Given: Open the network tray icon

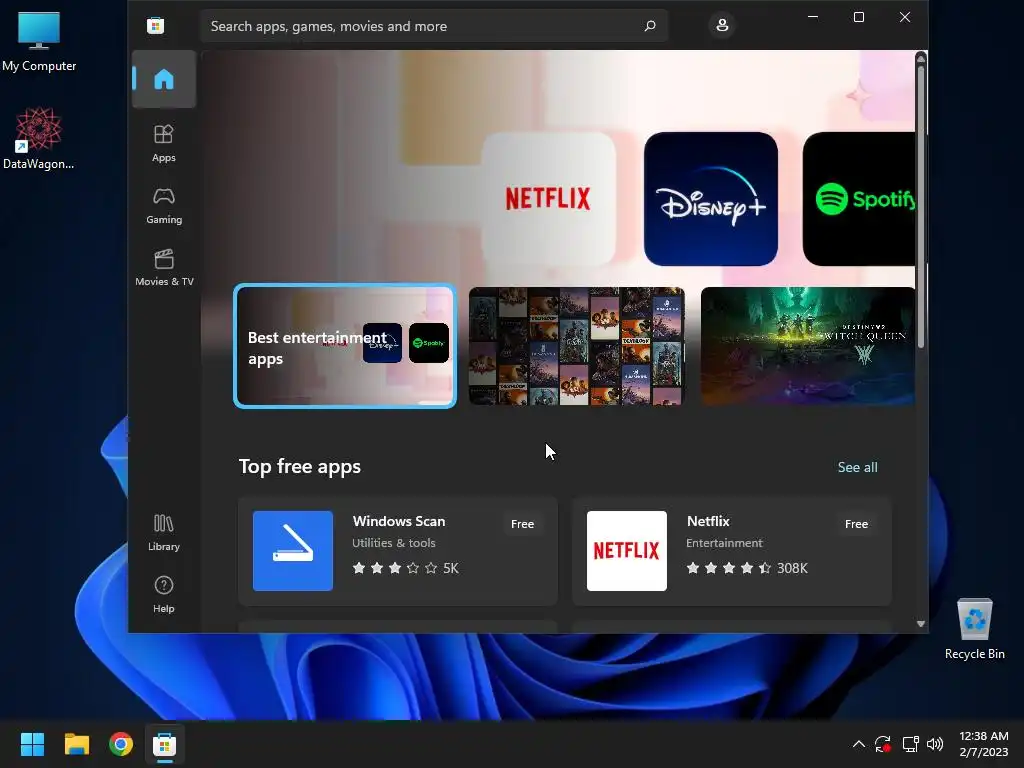Looking at the screenshot, I should point(910,744).
